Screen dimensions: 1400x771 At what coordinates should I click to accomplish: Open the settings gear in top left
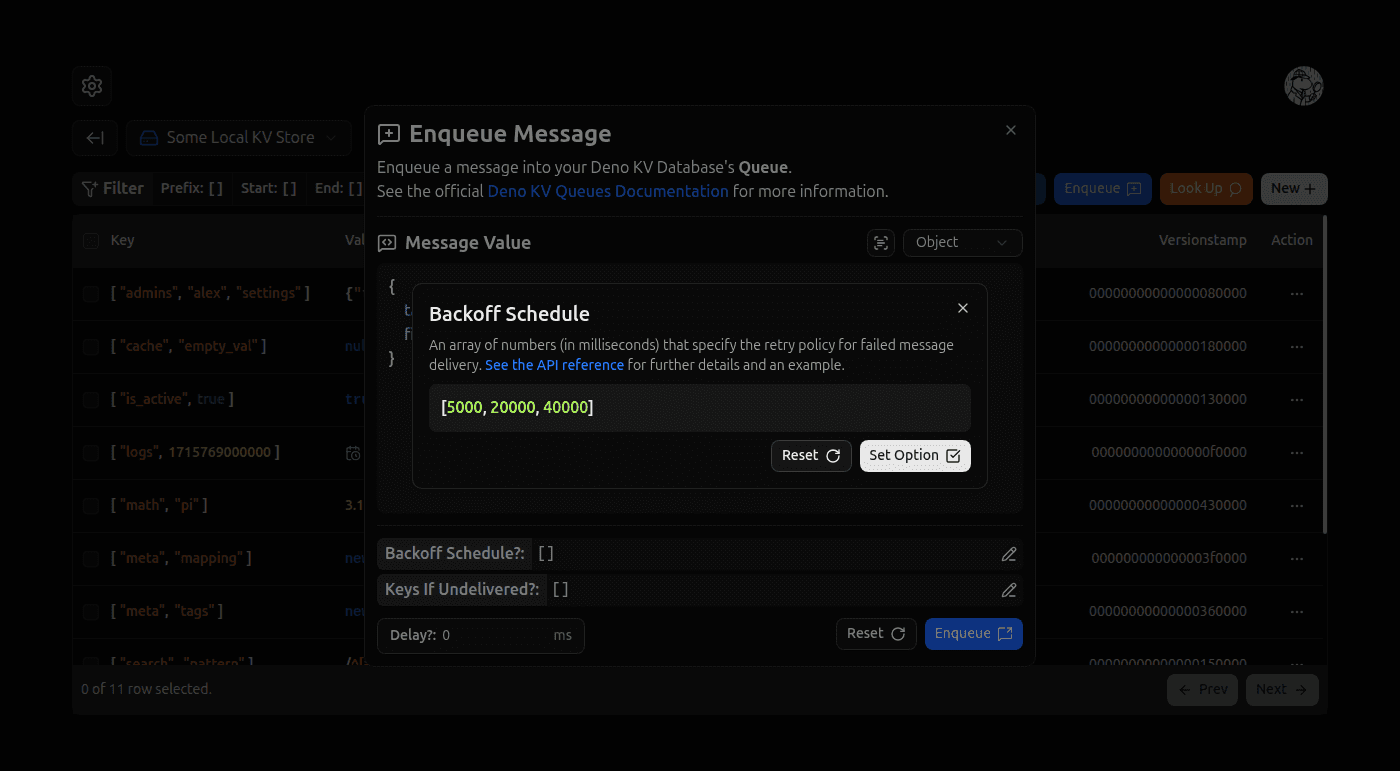pos(91,86)
